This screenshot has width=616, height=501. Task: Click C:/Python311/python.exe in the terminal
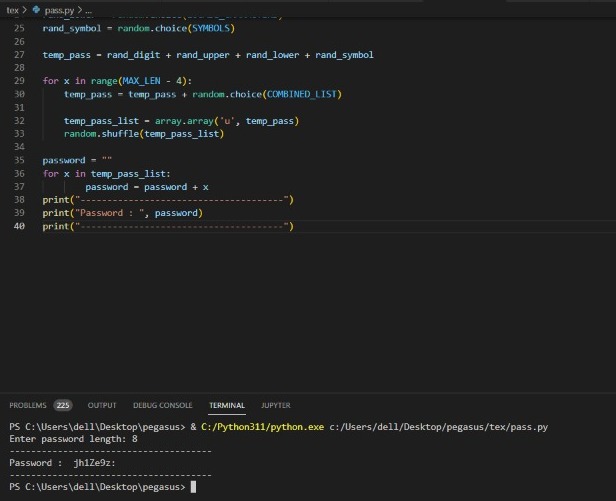[x=262, y=427]
